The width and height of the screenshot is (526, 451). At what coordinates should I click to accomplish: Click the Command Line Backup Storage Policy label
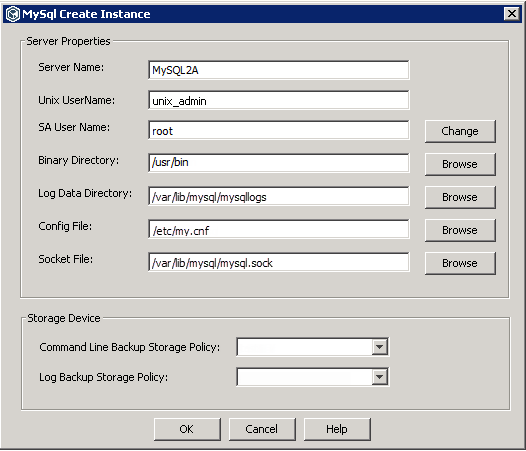(129, 347)
